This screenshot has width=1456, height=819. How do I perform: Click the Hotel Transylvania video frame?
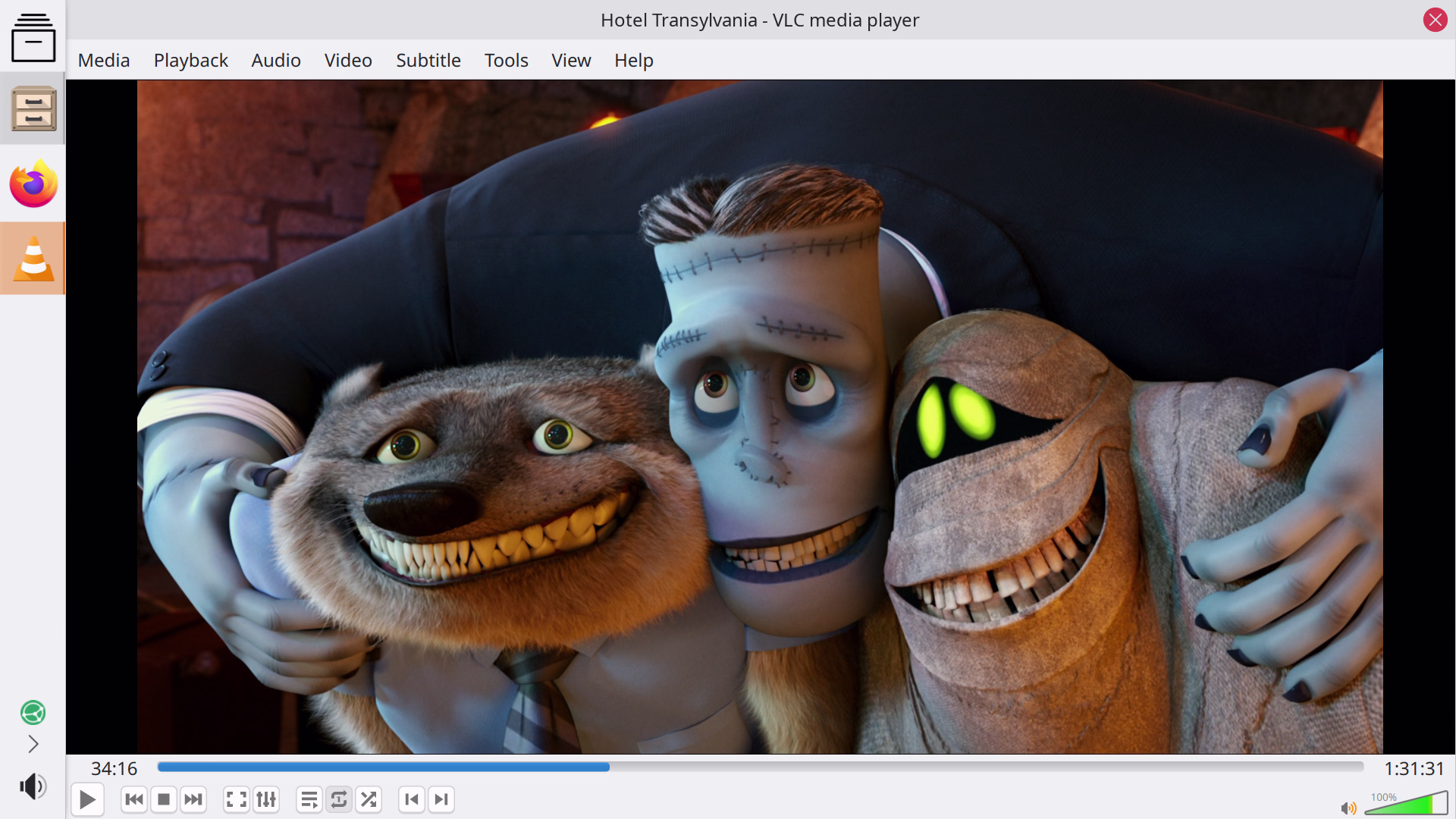[760, 417]
